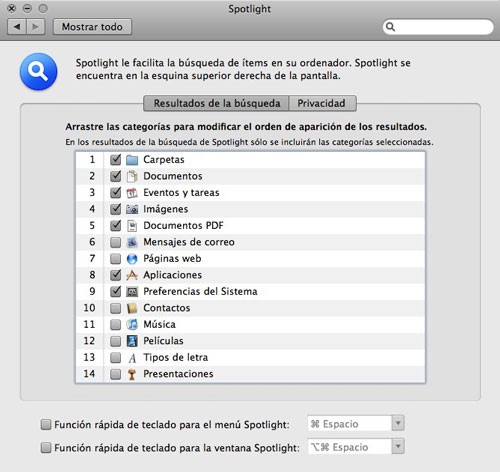500x472 pixels.
Task: Uncheck the Documentos PDF checkbox
Action: click(x=116, y=225)
